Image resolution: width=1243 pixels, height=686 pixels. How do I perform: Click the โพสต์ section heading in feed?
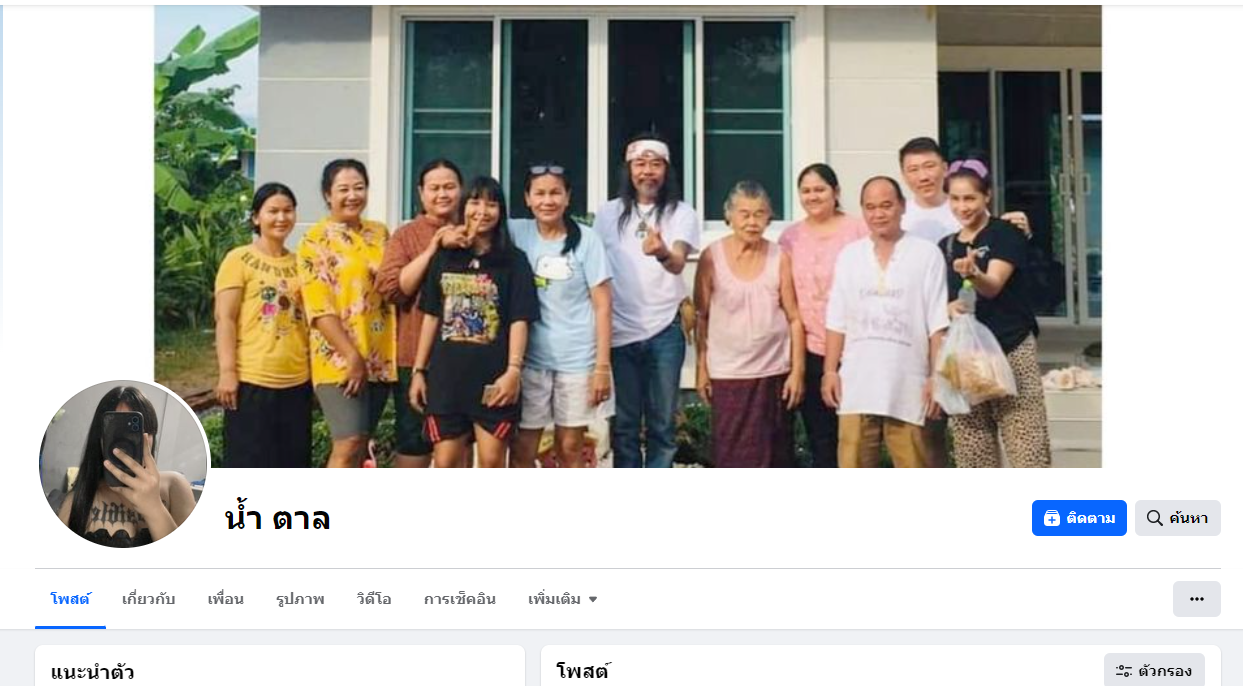point(583,671)
